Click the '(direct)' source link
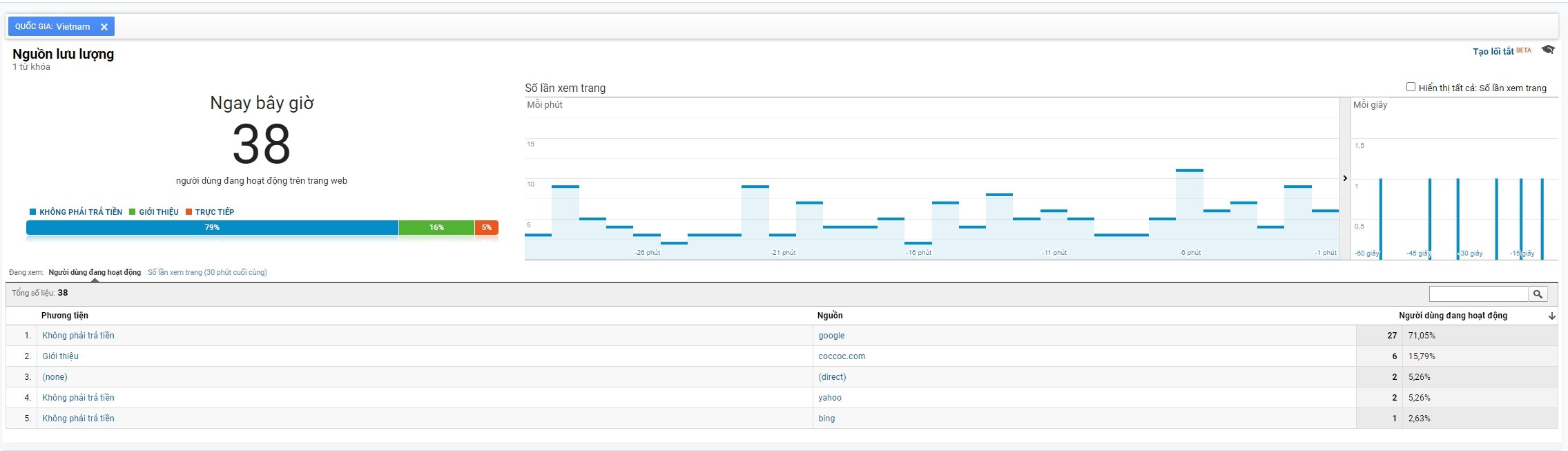The image size is (1568, 451). [x=832, y=377]
